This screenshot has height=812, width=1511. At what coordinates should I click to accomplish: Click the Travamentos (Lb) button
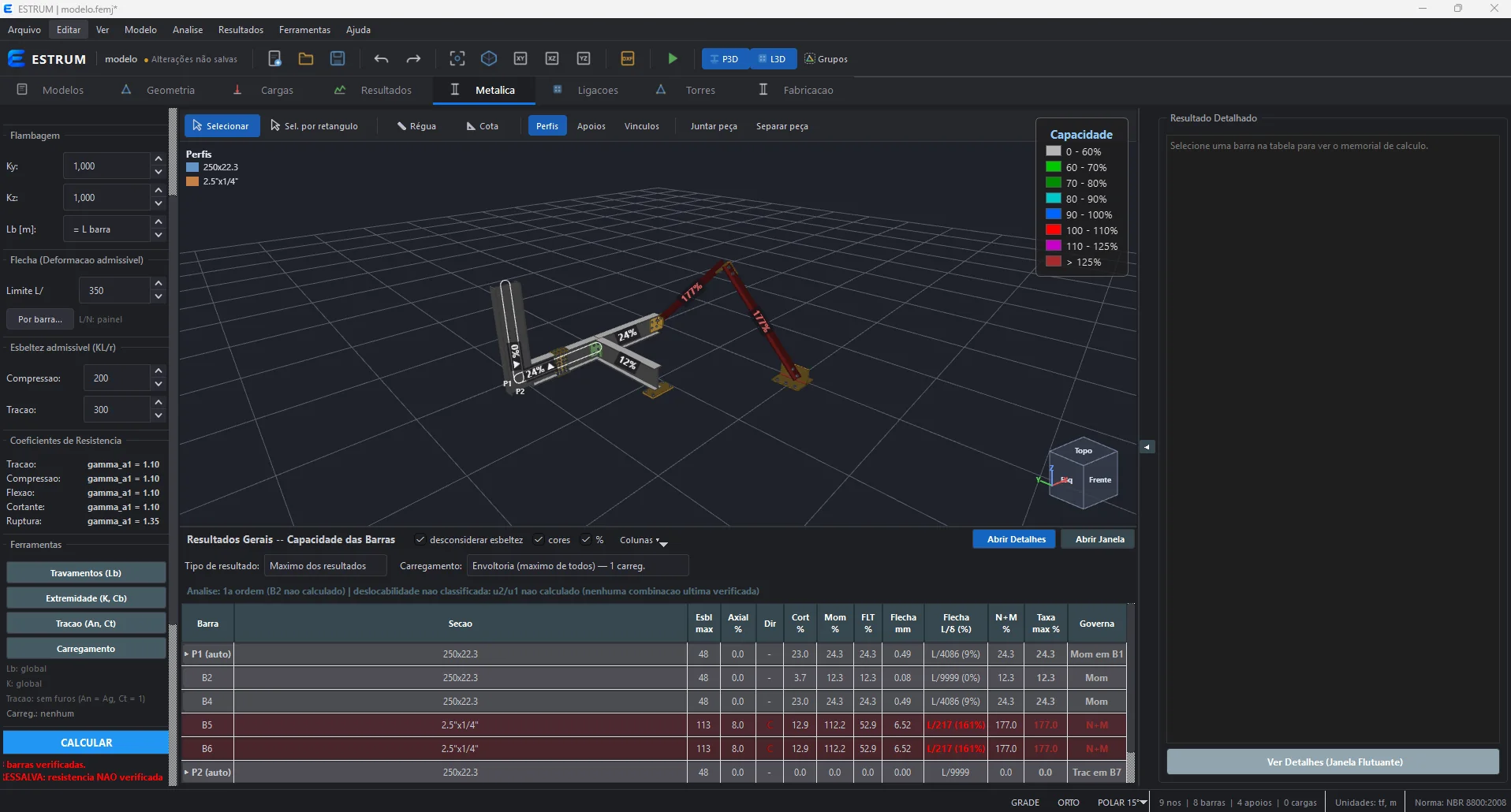coord(86,573)
